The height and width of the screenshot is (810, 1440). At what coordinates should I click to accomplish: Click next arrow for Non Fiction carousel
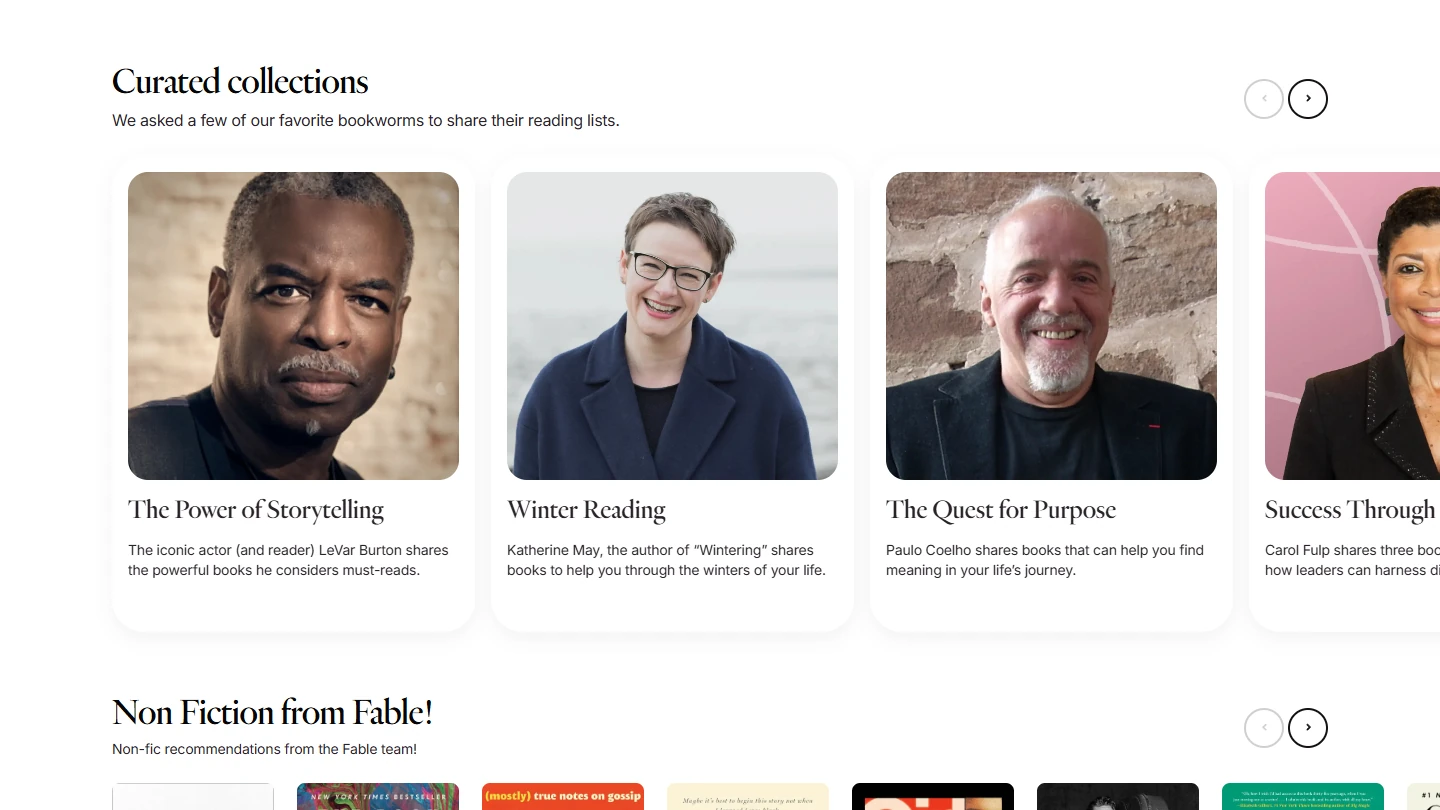(1307, 728)
